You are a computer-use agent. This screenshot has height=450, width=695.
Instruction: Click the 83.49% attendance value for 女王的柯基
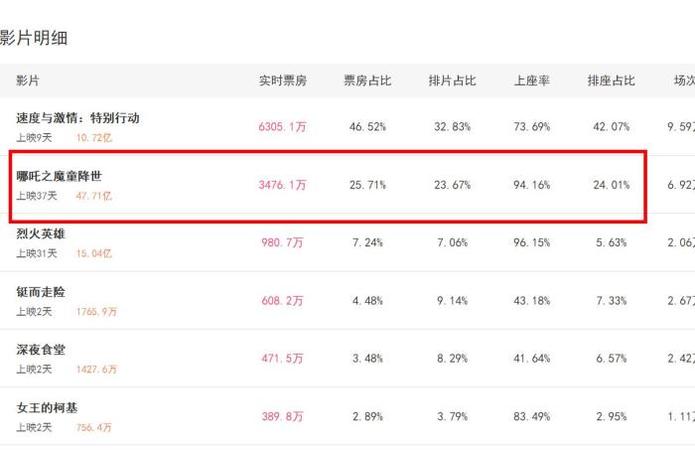point(532,416)
